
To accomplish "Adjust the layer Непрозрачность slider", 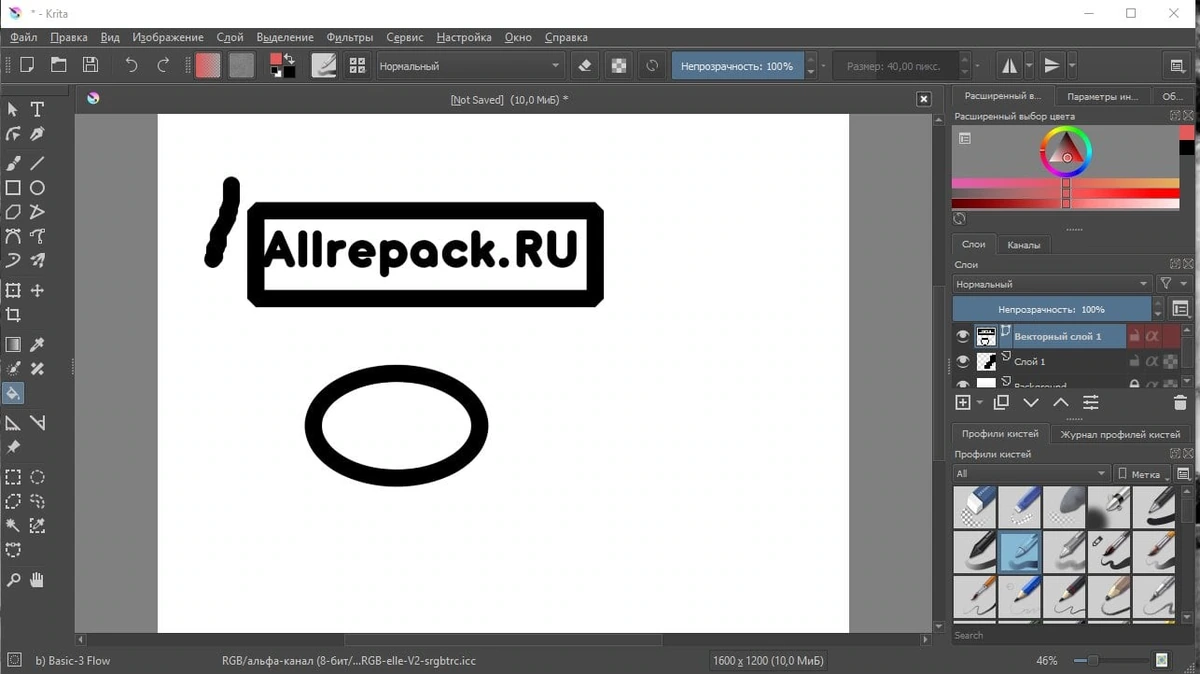I will 1052,309.
